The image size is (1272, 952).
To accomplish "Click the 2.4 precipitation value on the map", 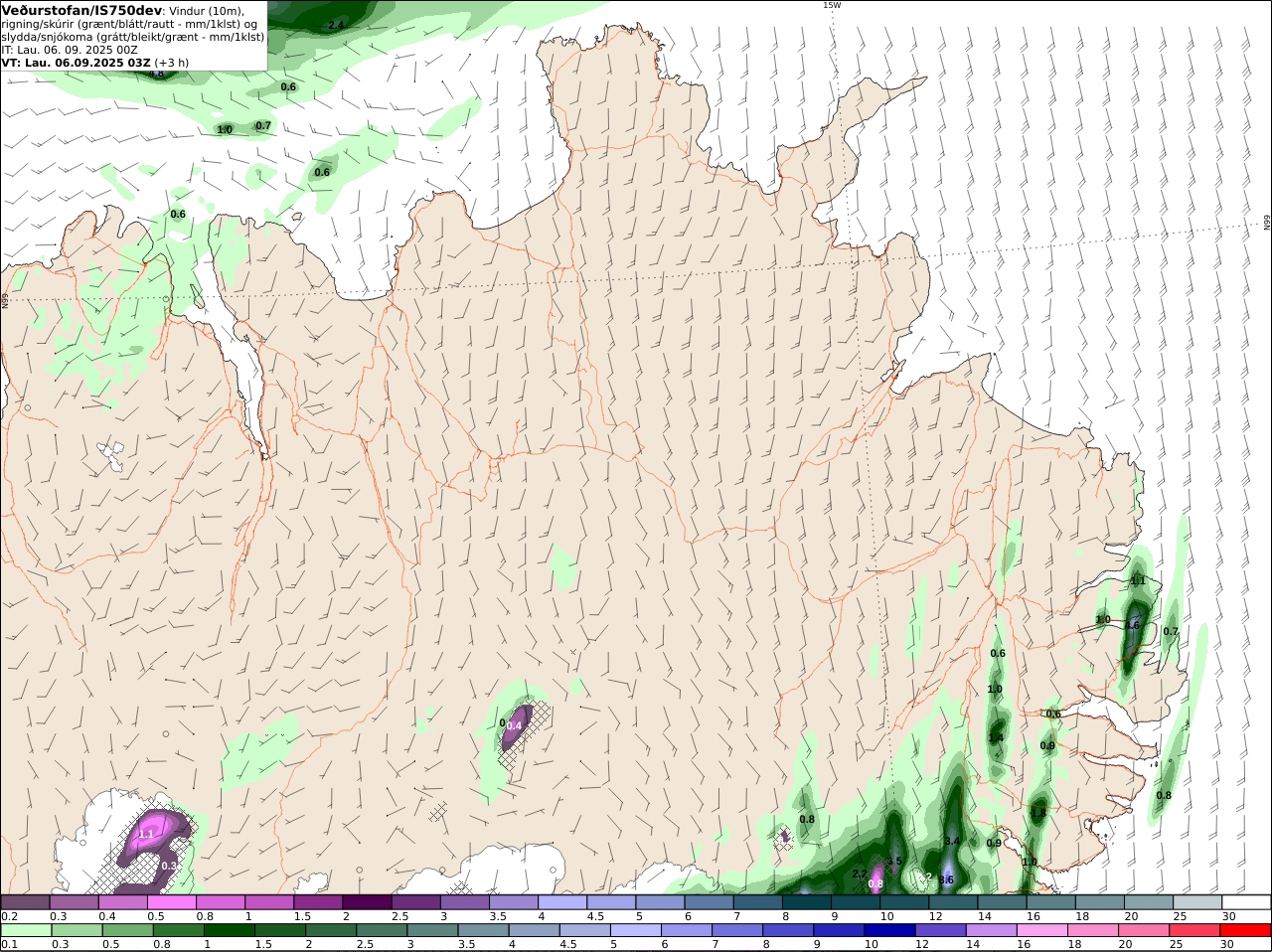I will pyautogui.click(x=336, y=25).
